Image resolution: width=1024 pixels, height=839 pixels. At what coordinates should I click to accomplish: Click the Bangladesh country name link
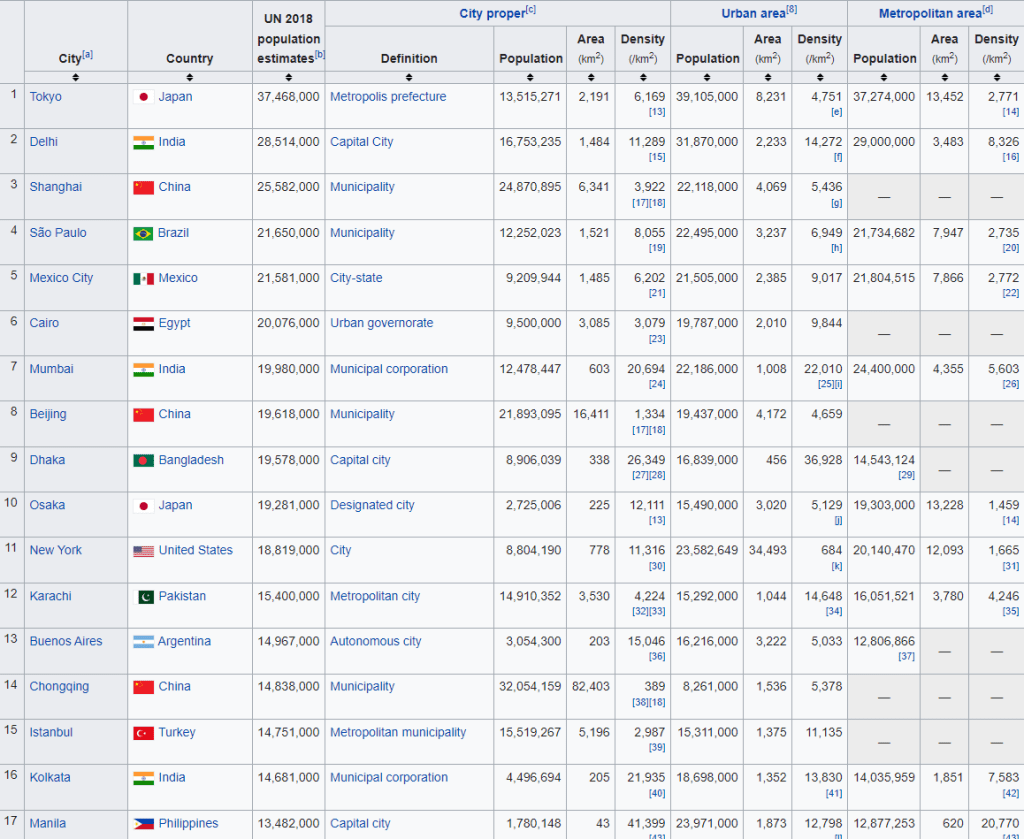[191, 461]
